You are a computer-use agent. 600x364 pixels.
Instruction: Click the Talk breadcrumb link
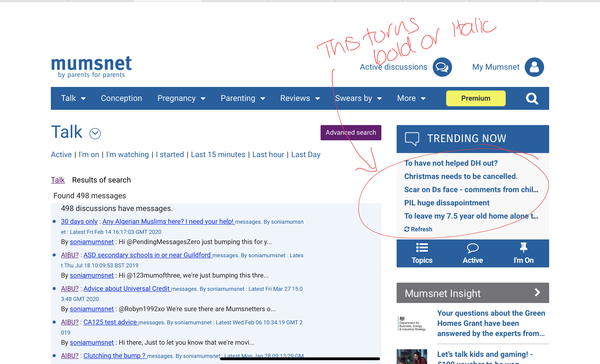click(x=58, y=180)
